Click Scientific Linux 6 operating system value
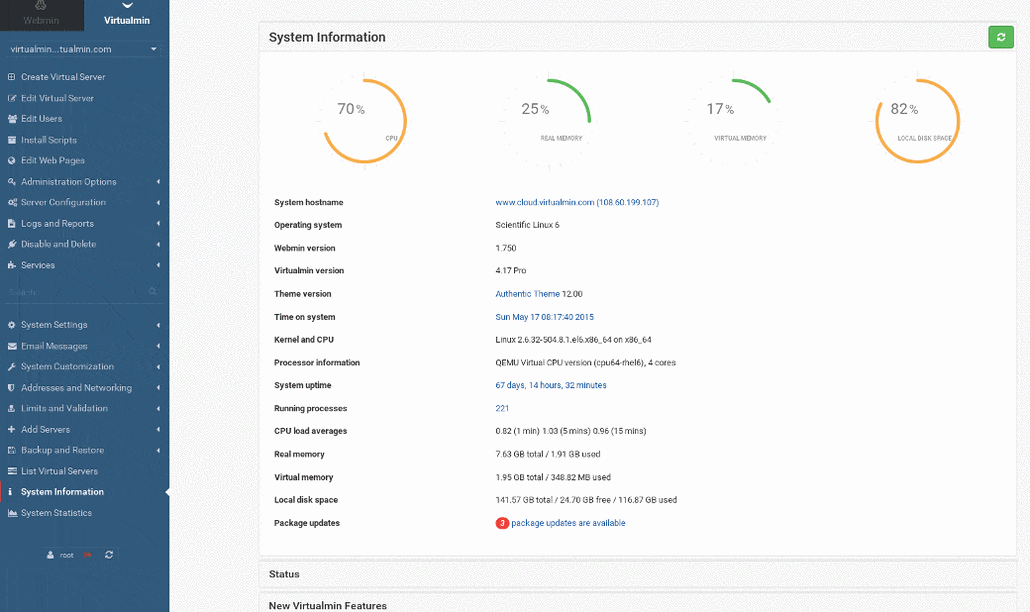 pos(527,225)
